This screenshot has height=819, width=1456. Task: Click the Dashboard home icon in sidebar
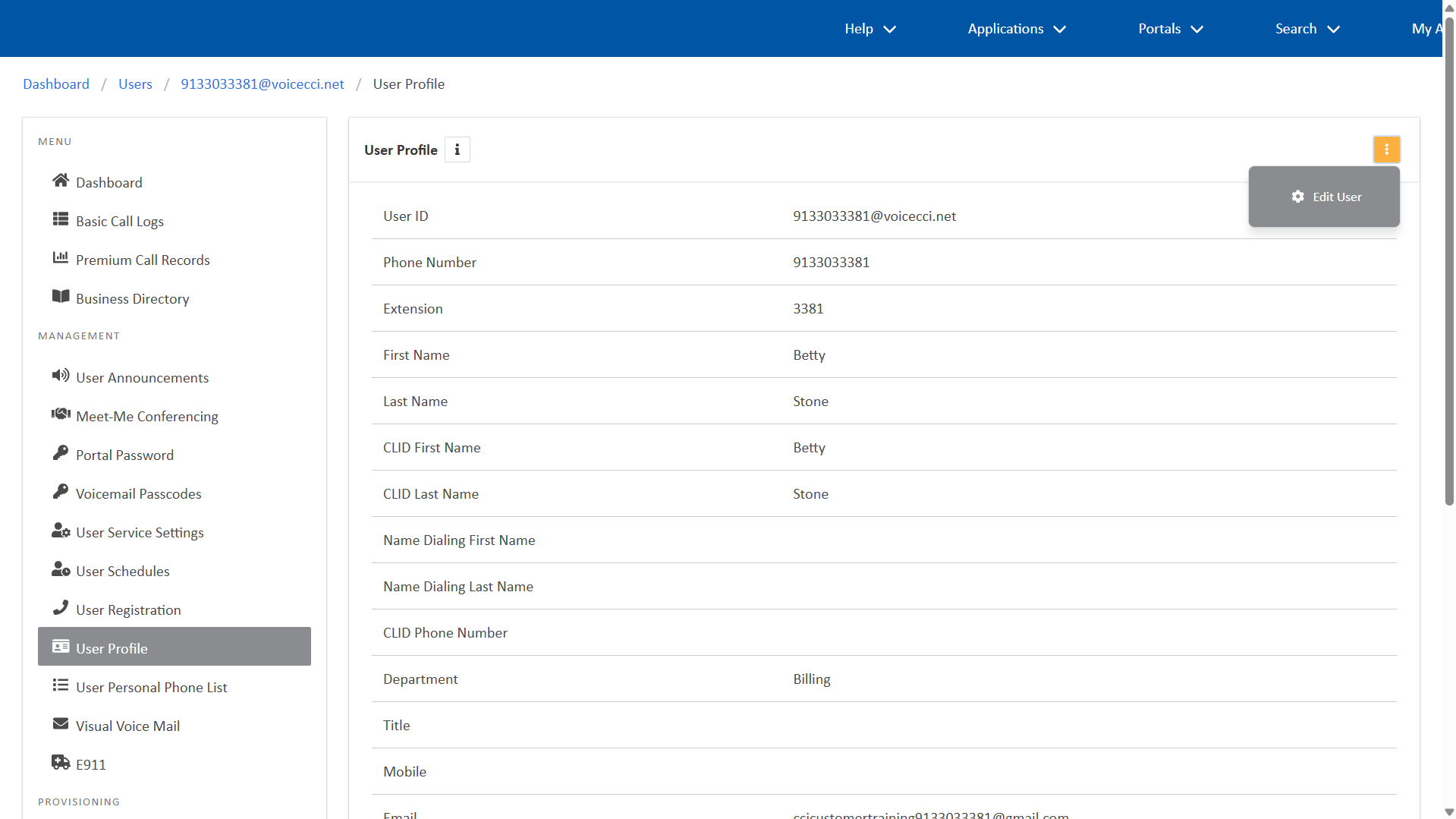[61, 181]
